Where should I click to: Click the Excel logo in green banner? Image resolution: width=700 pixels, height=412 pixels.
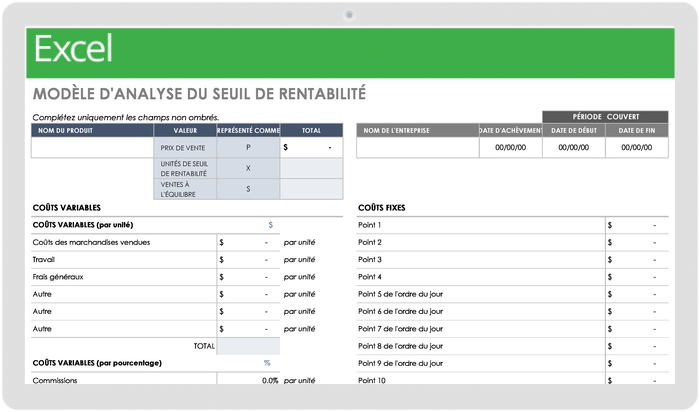point(73,49)
